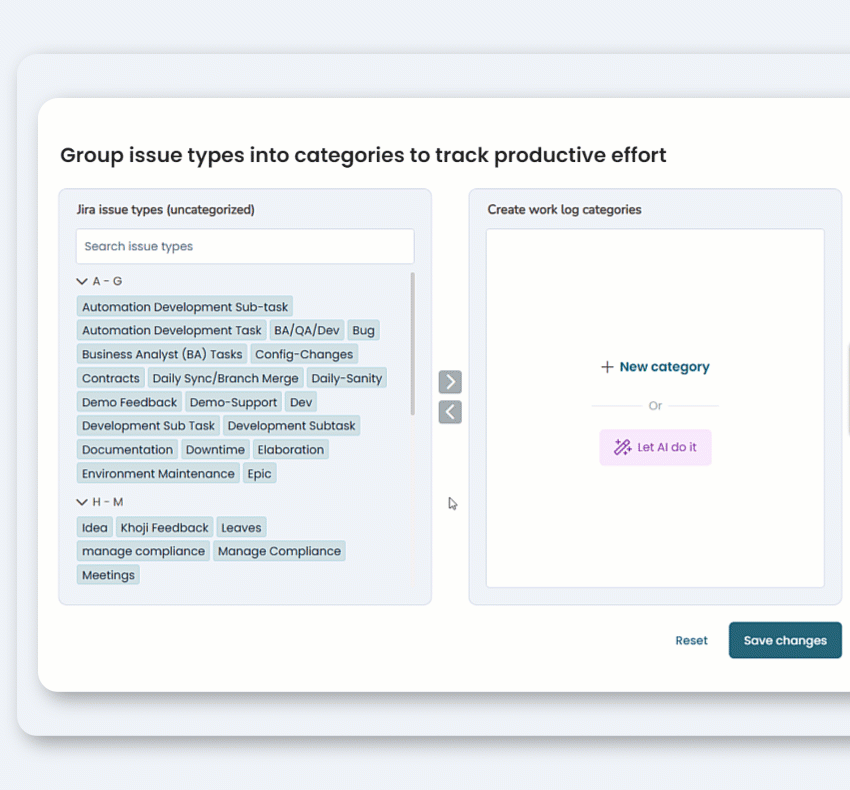Click Let AI do it button

click(655, 447)
